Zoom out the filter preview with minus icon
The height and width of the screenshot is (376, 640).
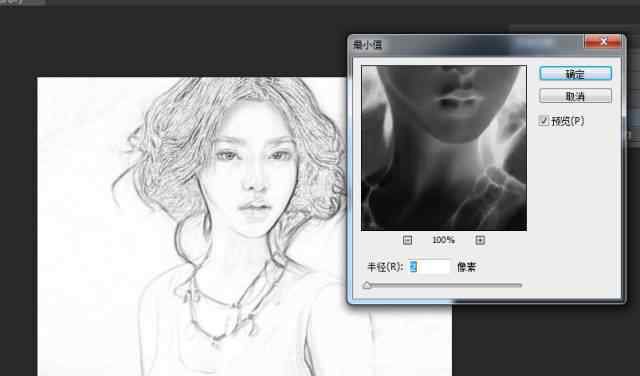point(407,240)
